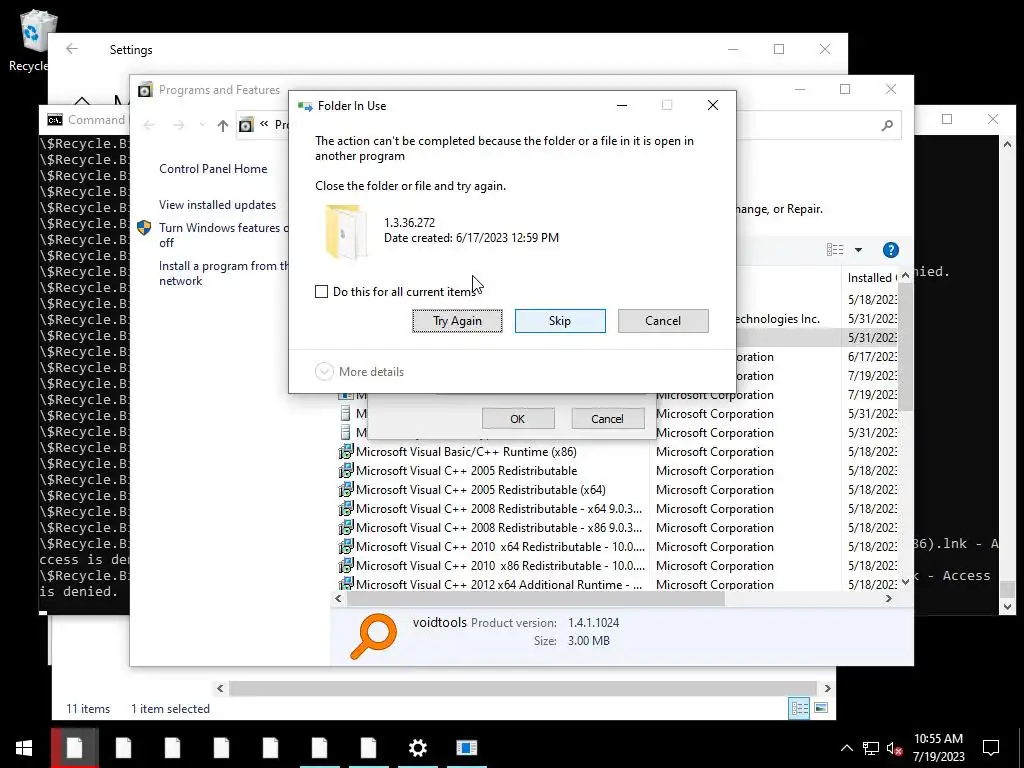Click scroll right arrow in bottom window
This screenshot has height=768, width=1024.
pos(827,688)
